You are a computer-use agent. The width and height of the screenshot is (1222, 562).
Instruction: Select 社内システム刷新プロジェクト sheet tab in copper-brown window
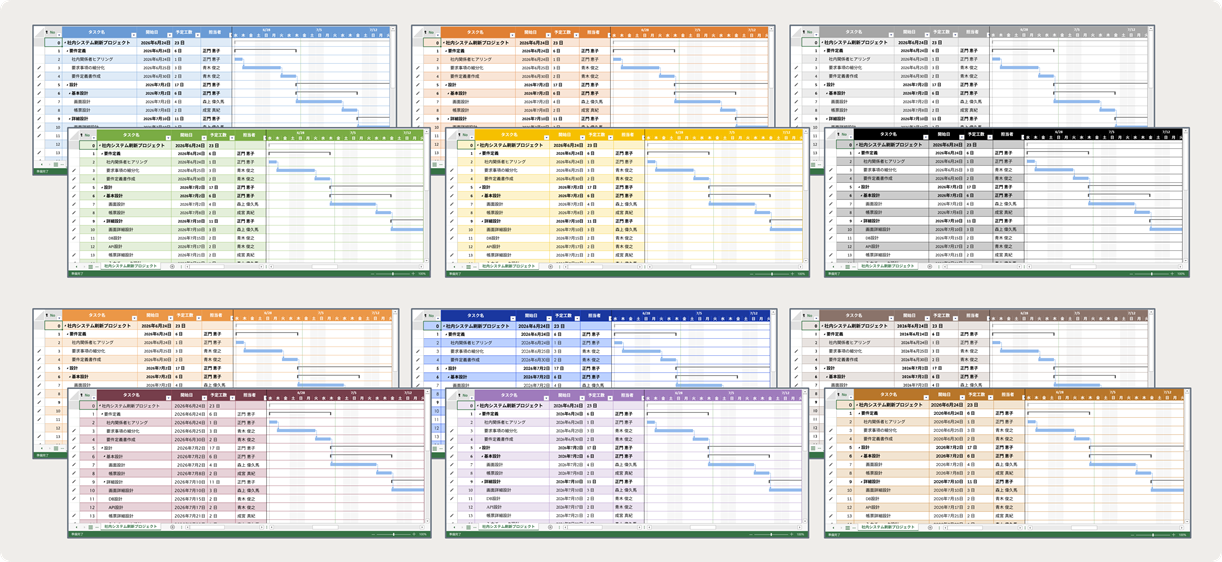point(888,527)
